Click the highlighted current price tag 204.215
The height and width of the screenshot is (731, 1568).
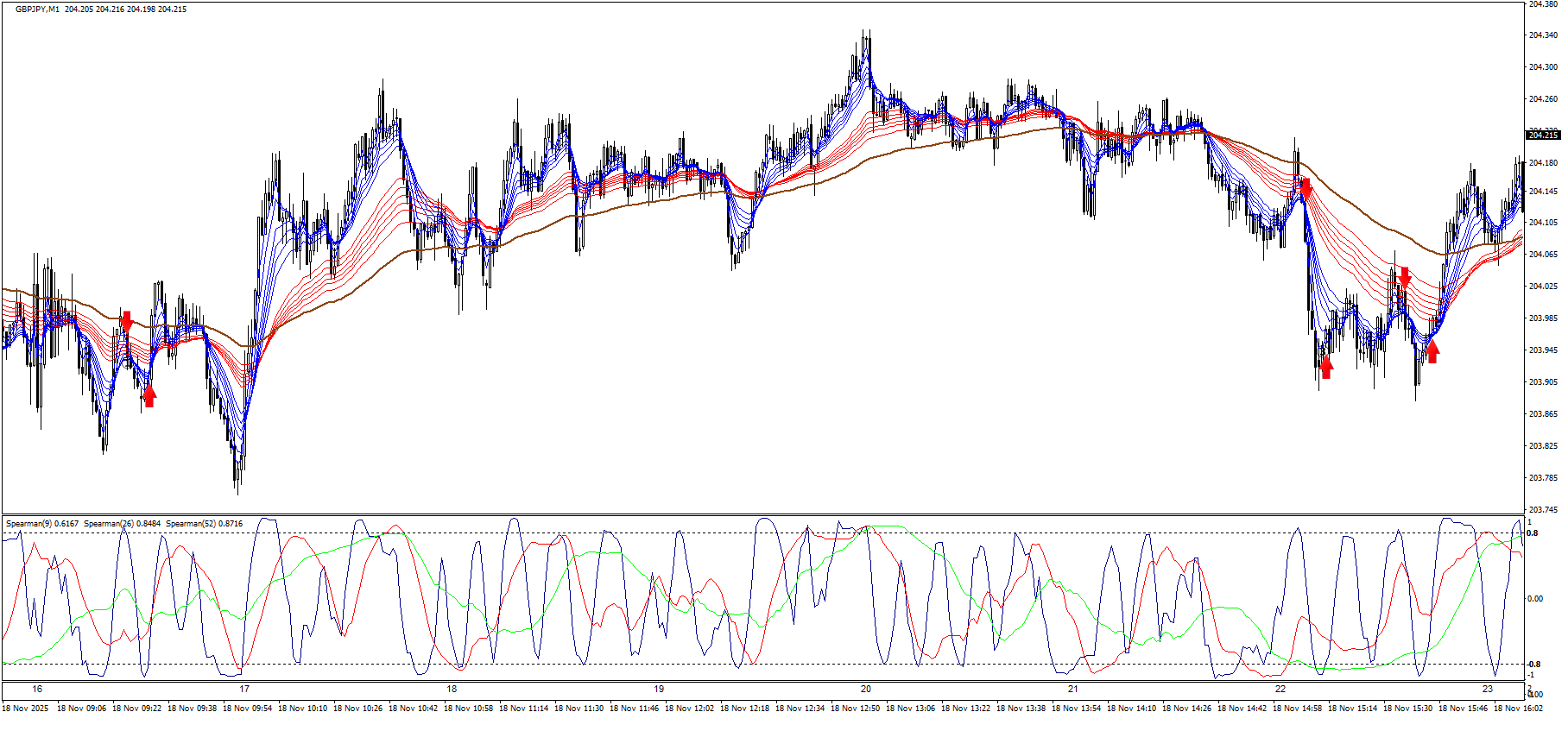1543,135
